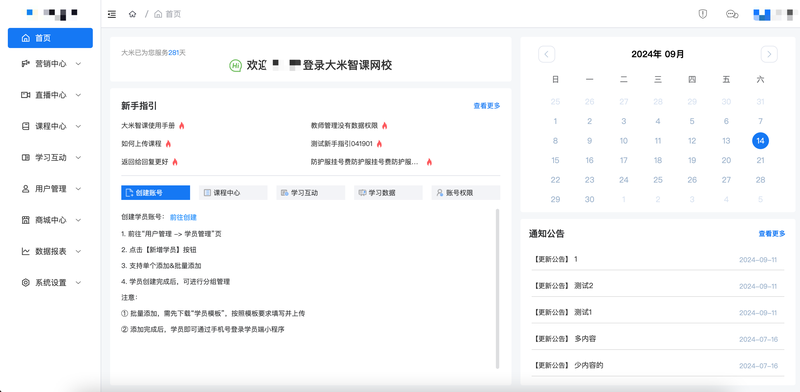Open the truncated 防护服挂号费 guide link

click(x=365, y=162)
